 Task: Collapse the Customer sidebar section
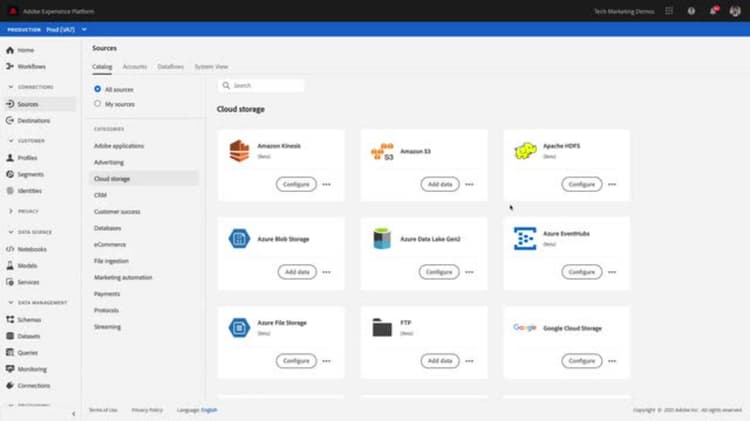(11, 141)
